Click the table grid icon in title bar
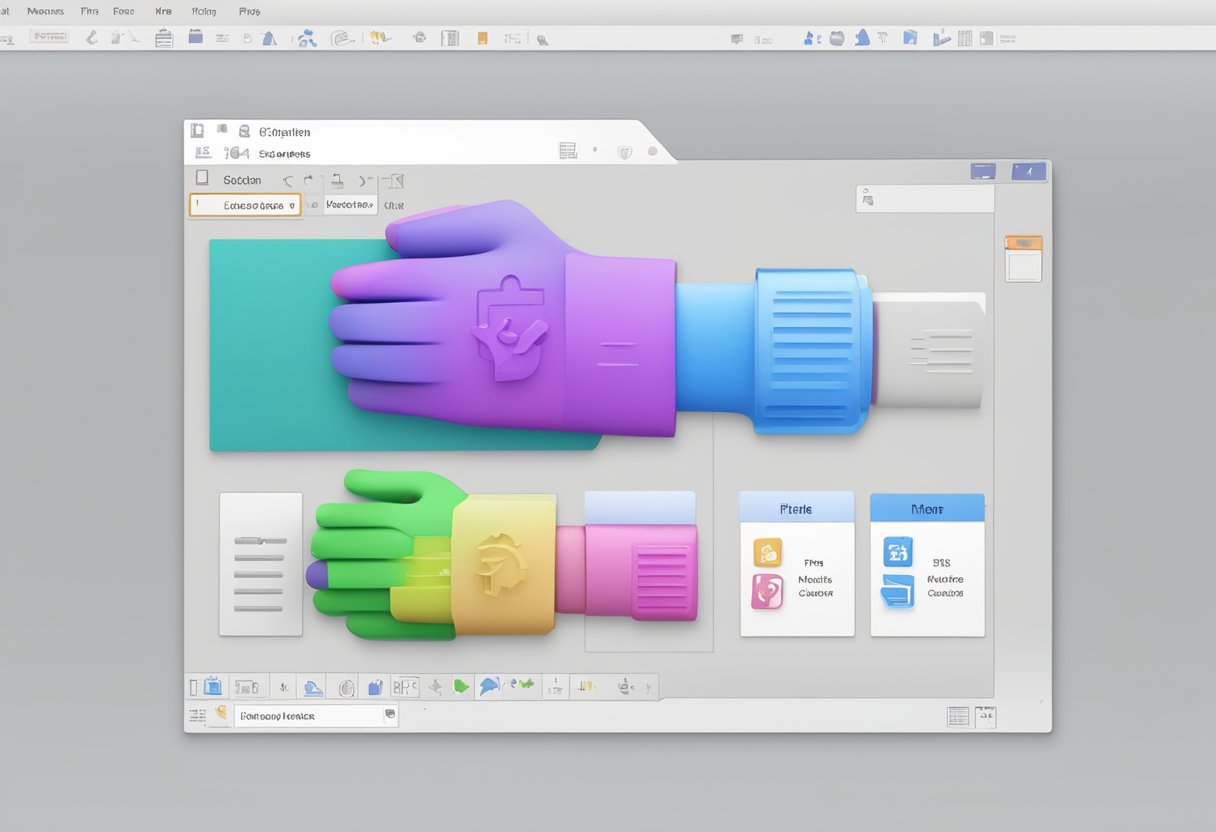The height and width of the screenshot is (832, 1216). click(568, 151)
